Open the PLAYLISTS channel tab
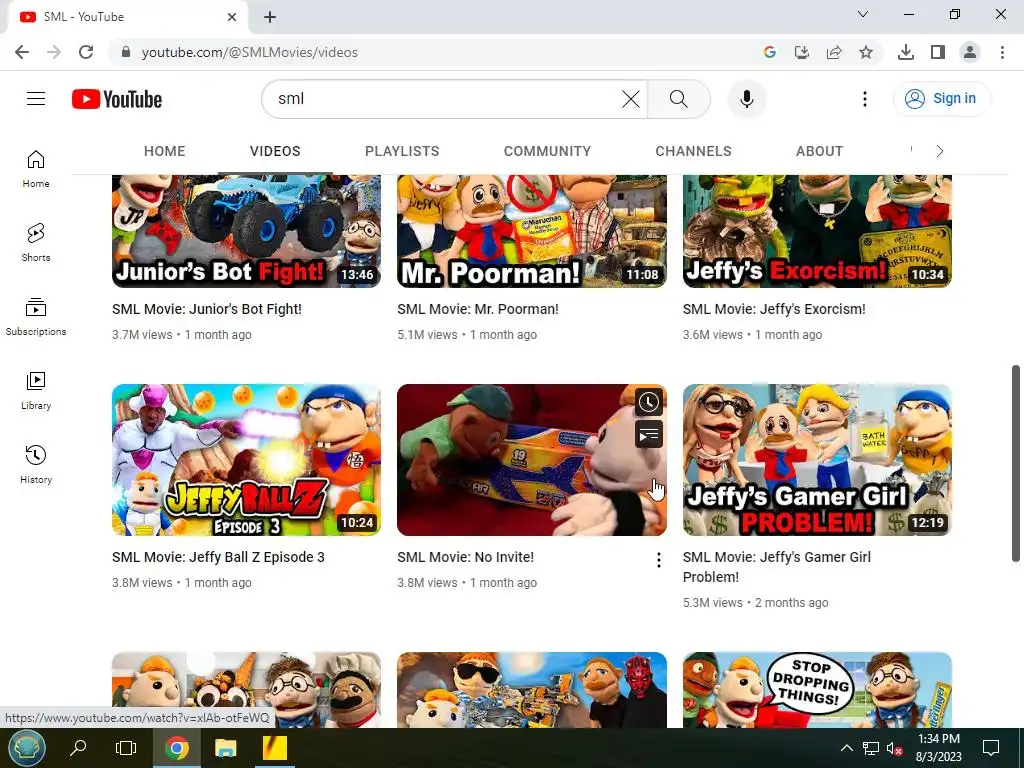1024x768 pixels. coord(402,152)
